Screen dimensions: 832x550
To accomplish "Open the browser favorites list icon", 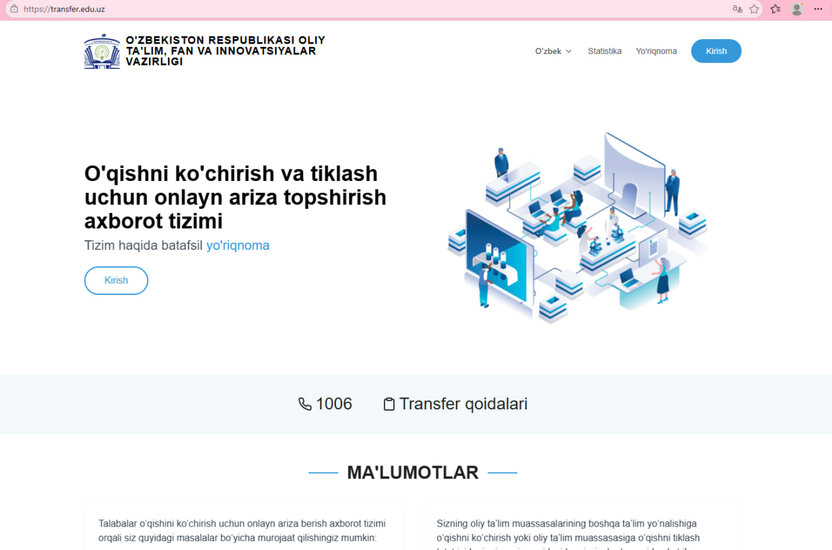I will point(775,8).
